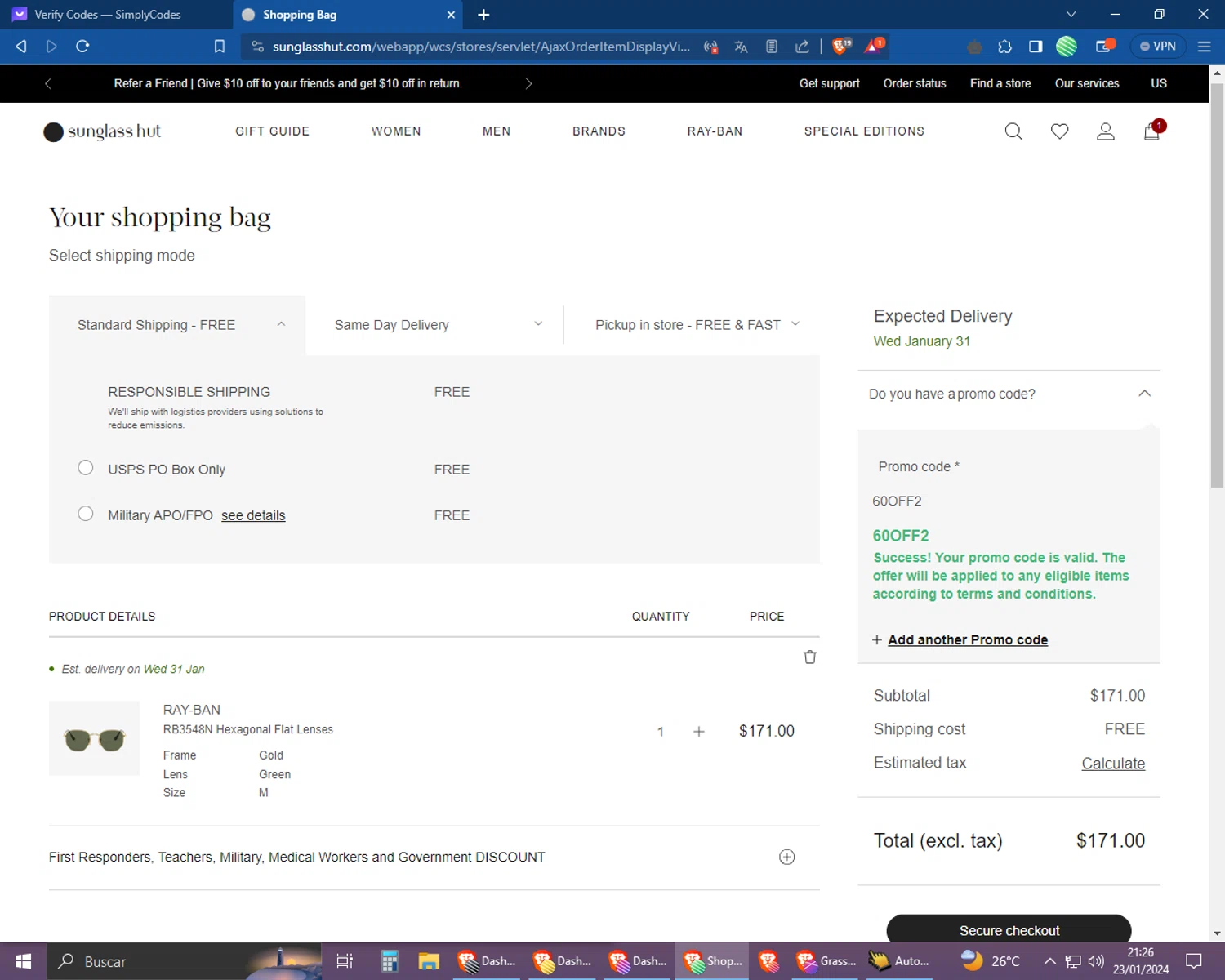Open GIFT GUIDE menu
The image size is (1225, 980).
273,131
